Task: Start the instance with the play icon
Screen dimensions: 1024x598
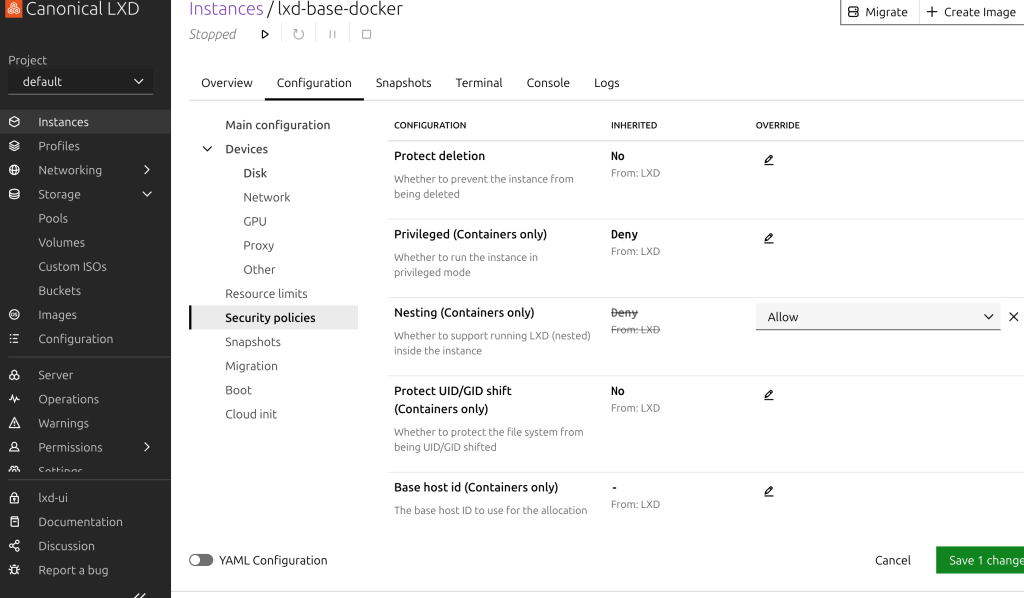Action: 265,34
